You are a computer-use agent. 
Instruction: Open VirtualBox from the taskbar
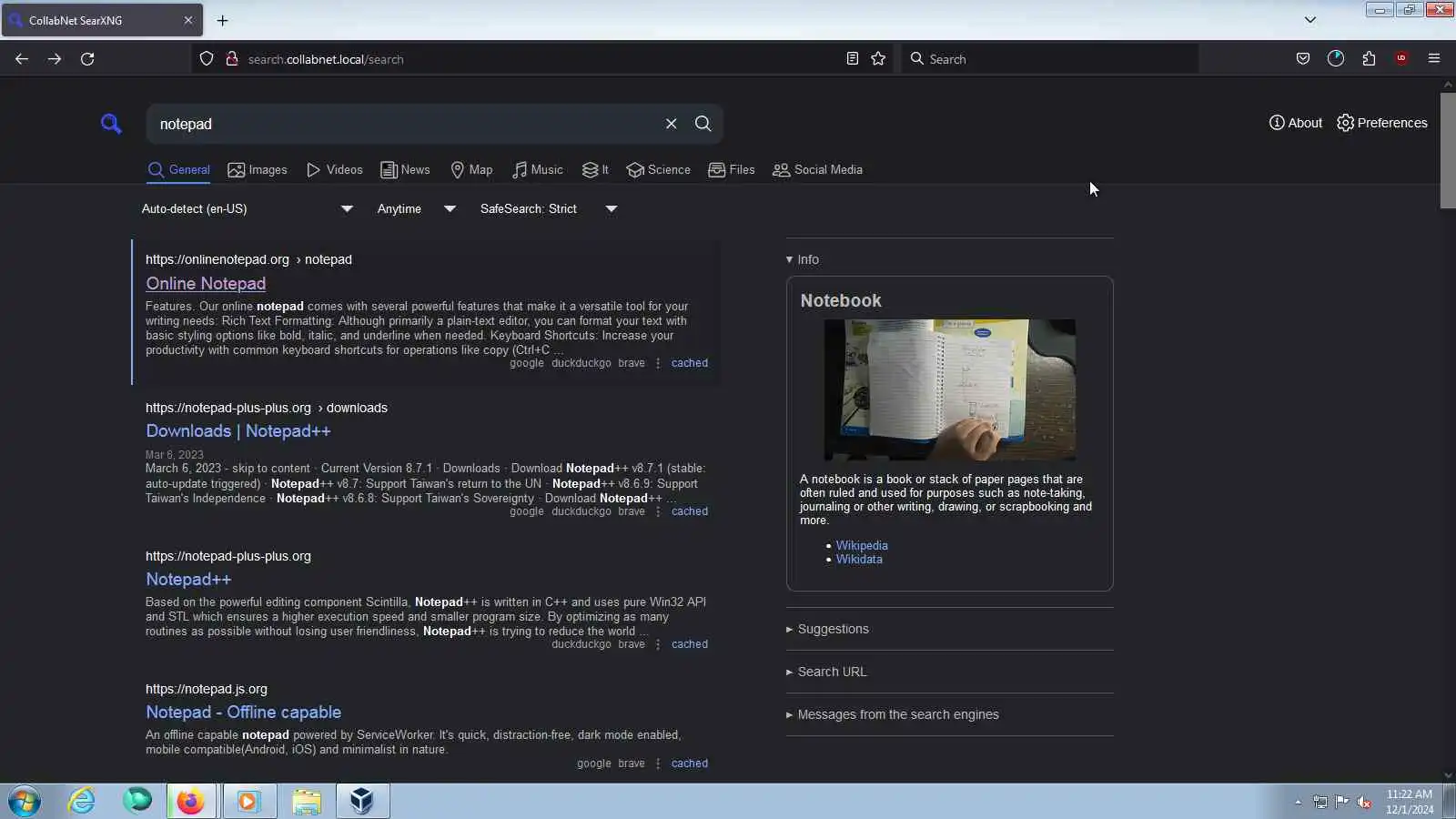tap(362, 802)
